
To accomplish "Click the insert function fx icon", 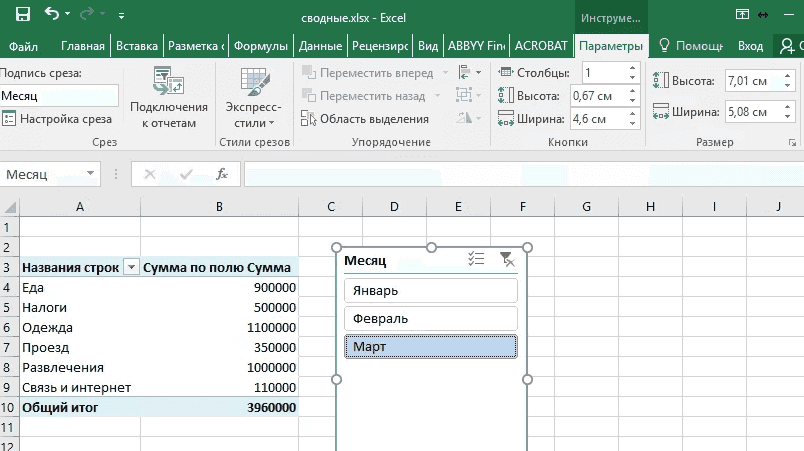I will [x=222, y=174].
